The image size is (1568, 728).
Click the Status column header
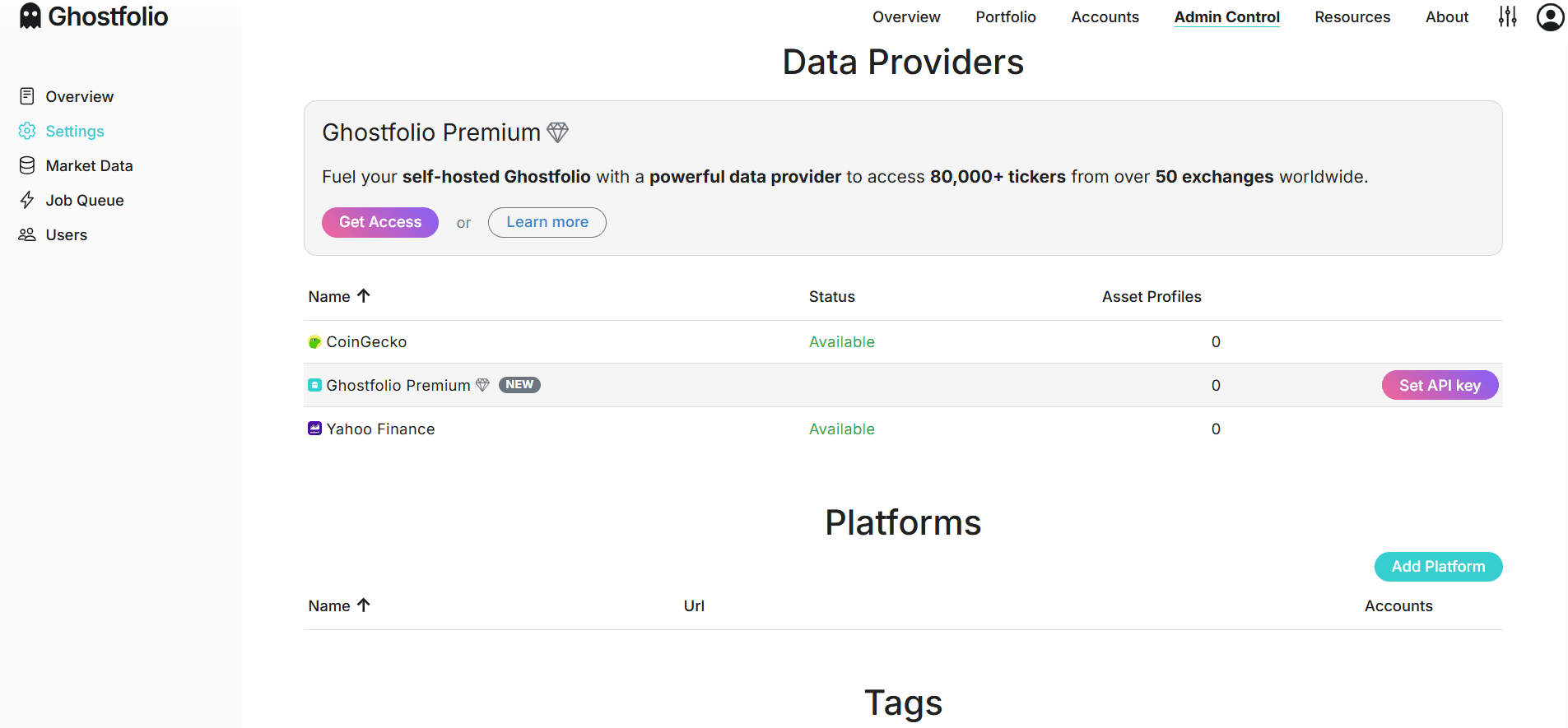tap(832, 297)
